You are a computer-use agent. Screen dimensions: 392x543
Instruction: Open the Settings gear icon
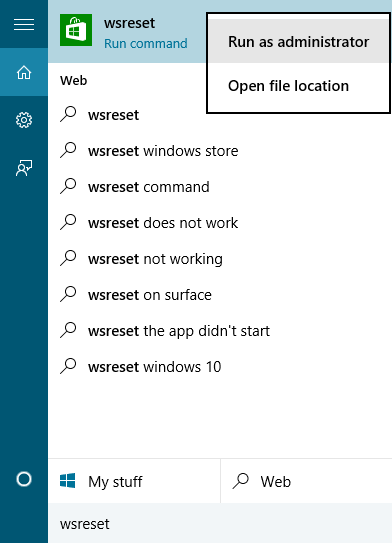[24, 120]
